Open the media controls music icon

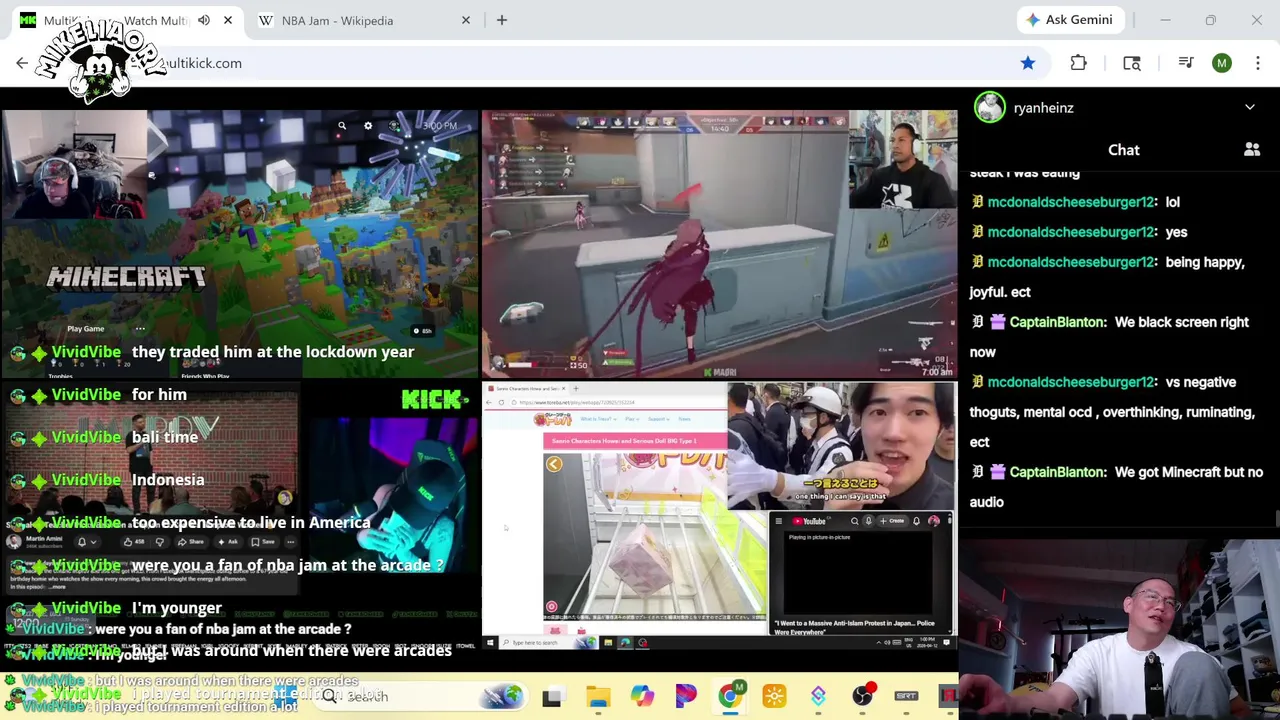(1186, 63)
